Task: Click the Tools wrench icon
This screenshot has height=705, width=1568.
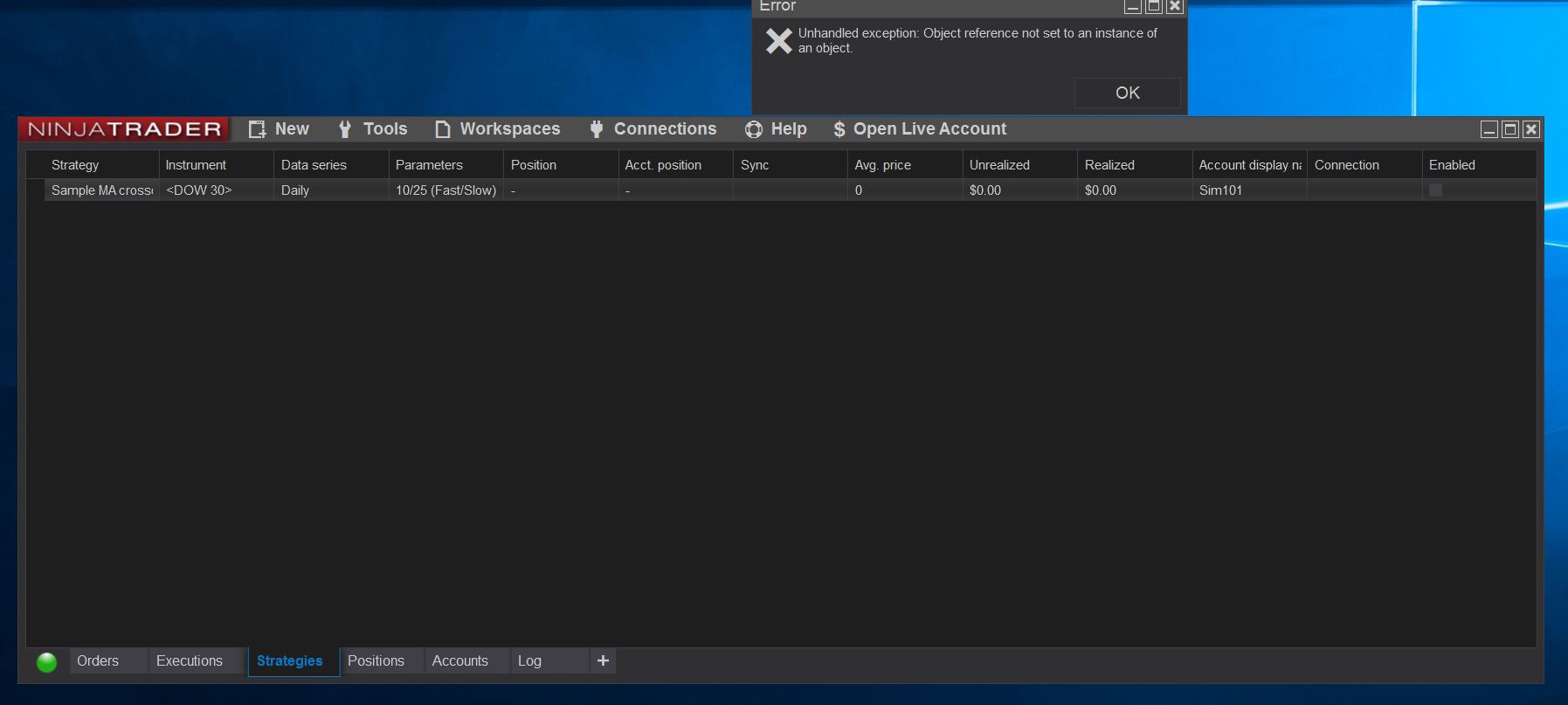Action: coord(345,129)
